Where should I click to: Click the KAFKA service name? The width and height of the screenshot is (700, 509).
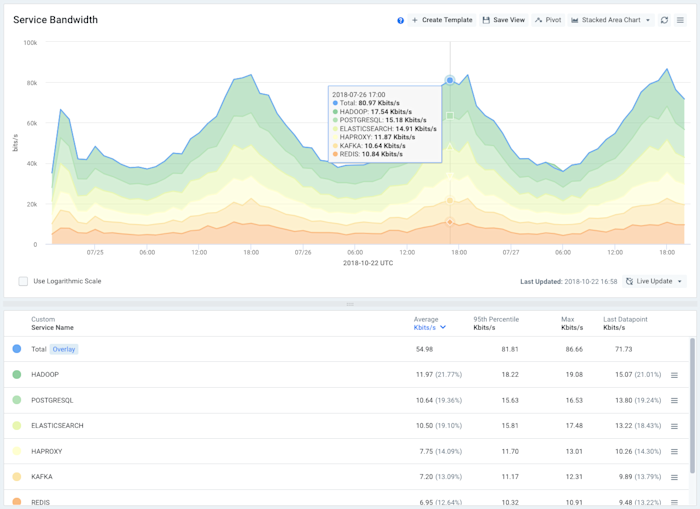tap(42, 477)
